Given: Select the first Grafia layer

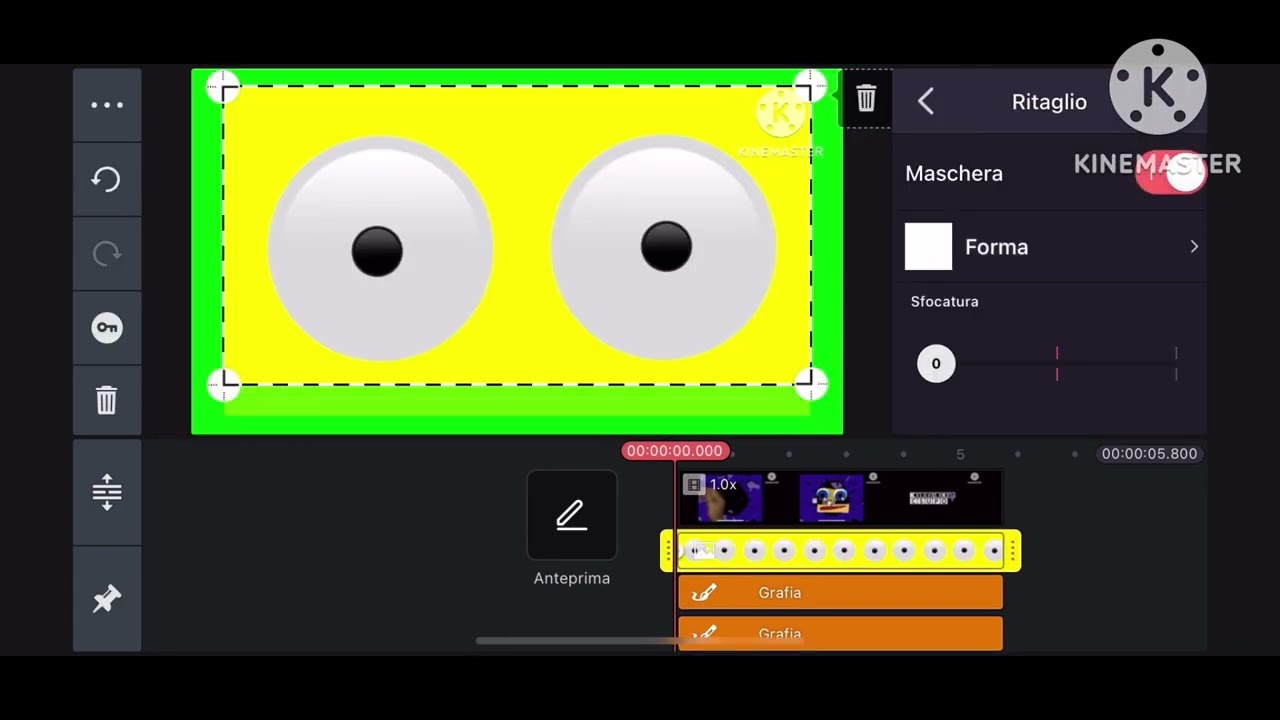Looking at the screenshot, I should pos(840,593).
